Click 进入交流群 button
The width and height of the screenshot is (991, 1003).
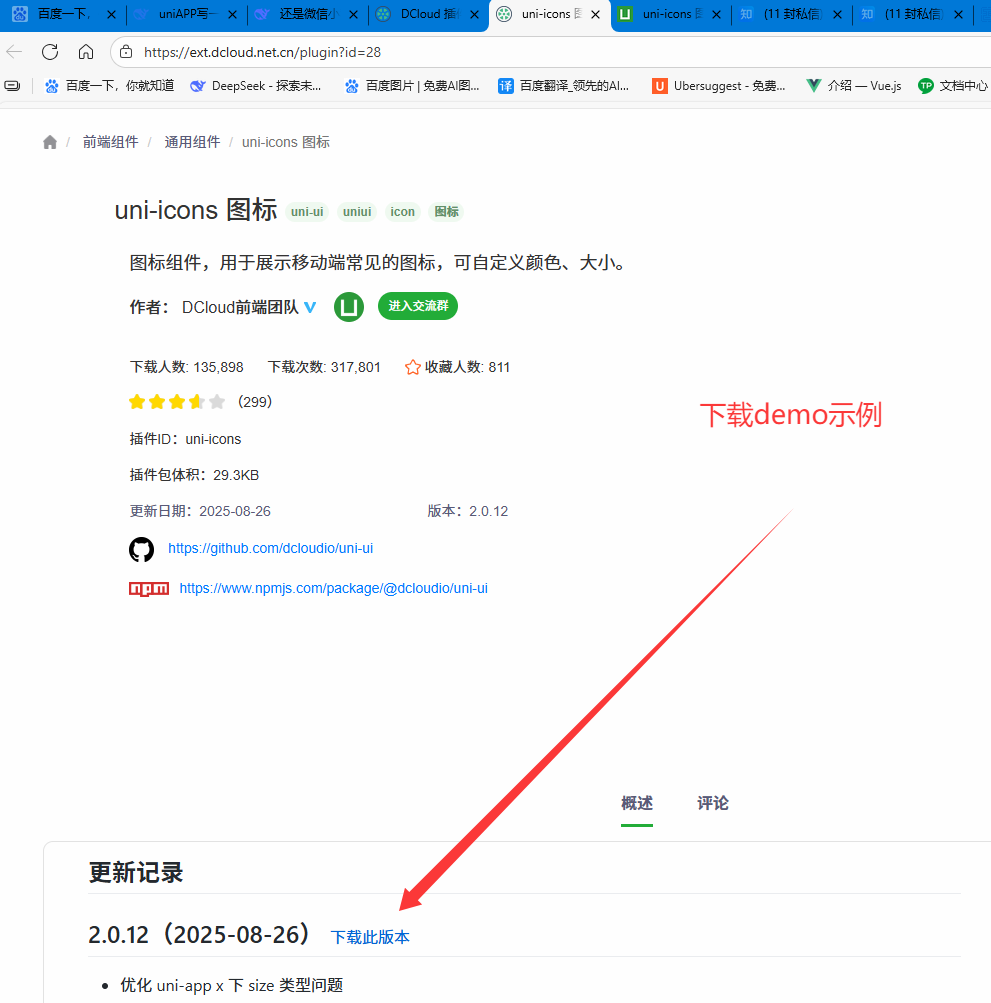pos(418,306)
